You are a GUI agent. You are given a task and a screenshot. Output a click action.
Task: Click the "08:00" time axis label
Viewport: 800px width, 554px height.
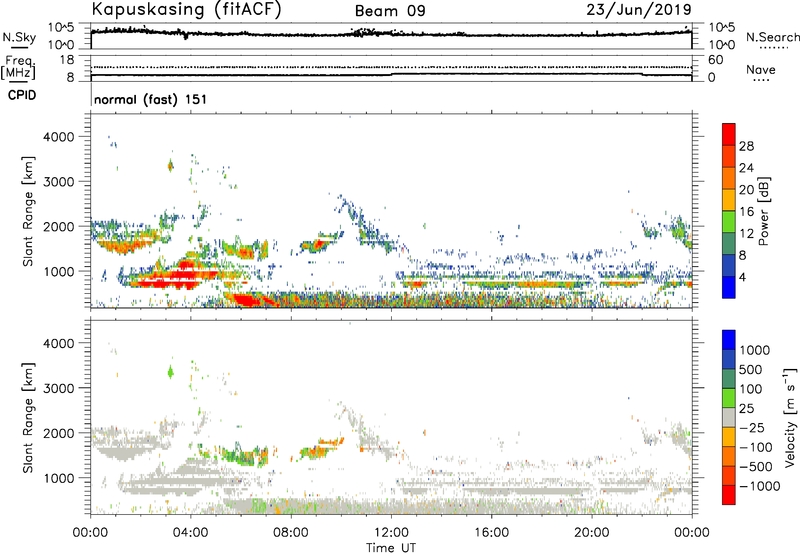coord(291,533)
